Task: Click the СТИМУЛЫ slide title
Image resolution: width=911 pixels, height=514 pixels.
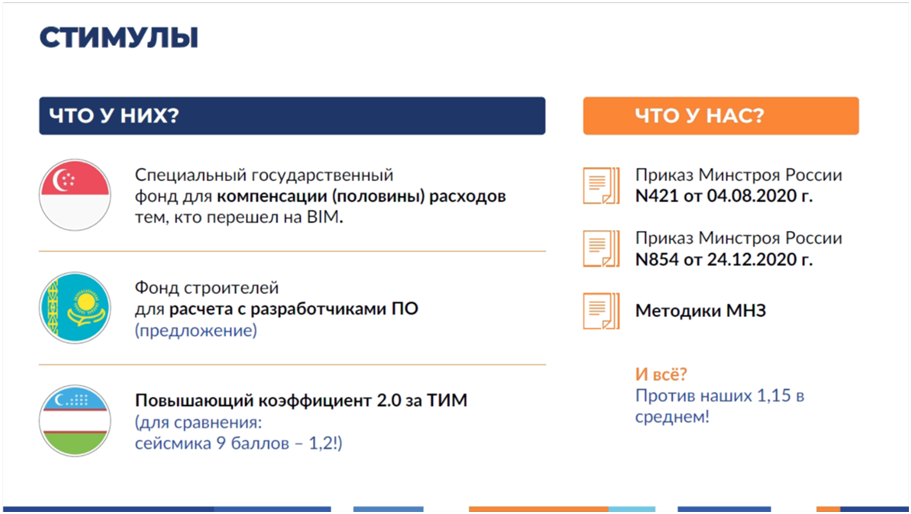Action: [x=119, y=38]
